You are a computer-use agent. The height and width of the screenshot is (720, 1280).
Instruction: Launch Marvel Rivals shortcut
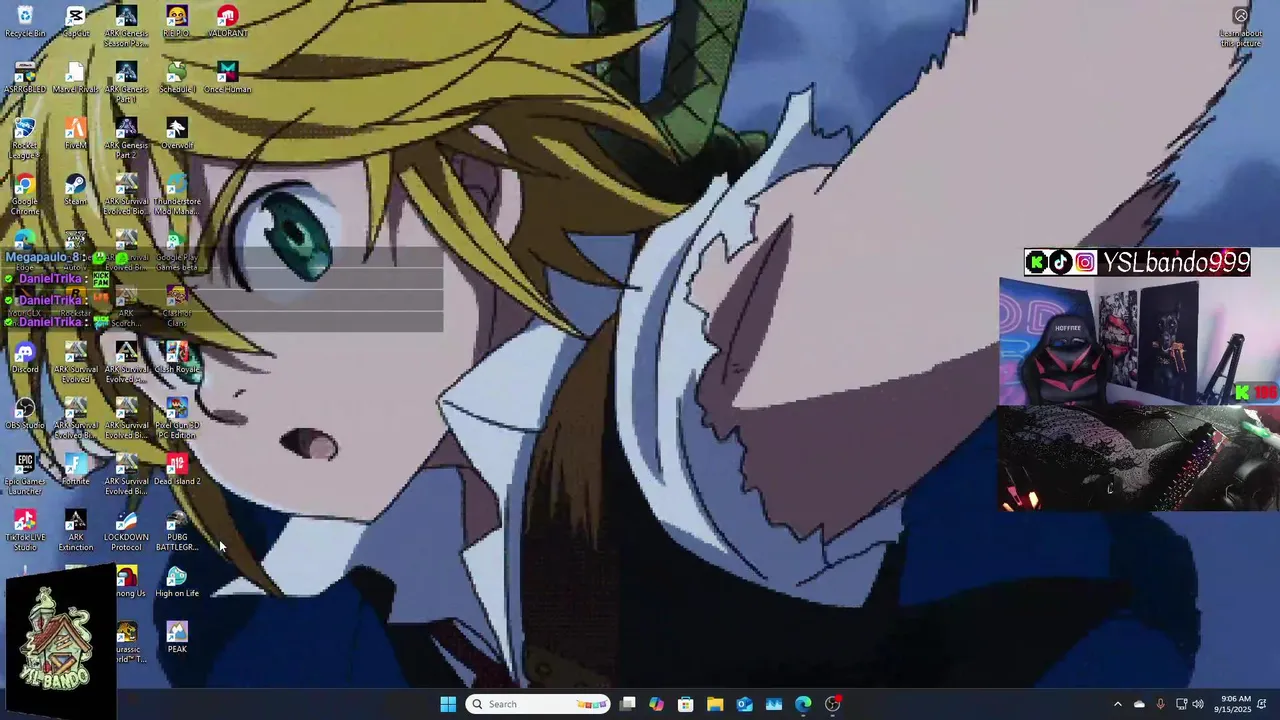click(76, 77)
